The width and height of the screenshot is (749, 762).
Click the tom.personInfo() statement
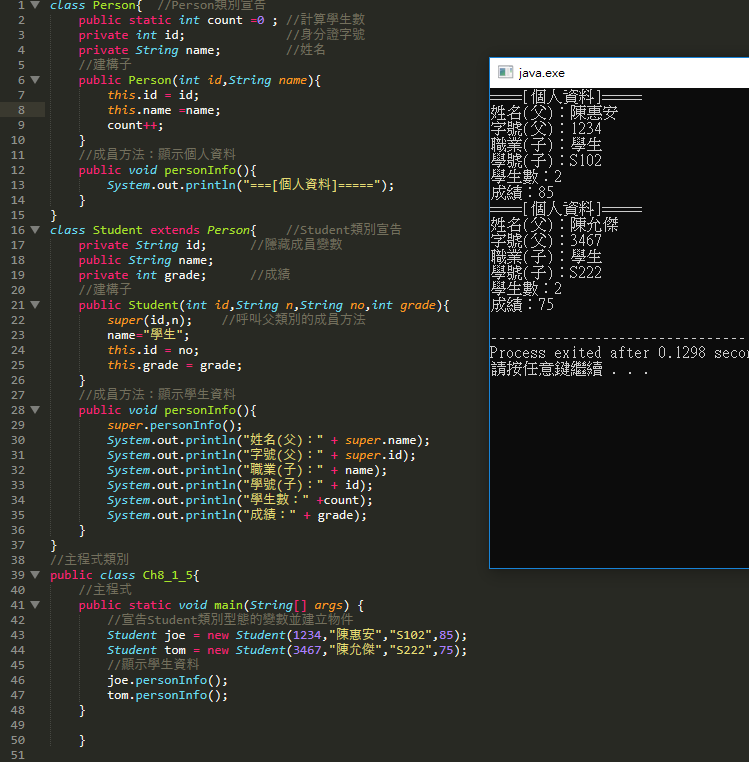click(x=167, y=695)
